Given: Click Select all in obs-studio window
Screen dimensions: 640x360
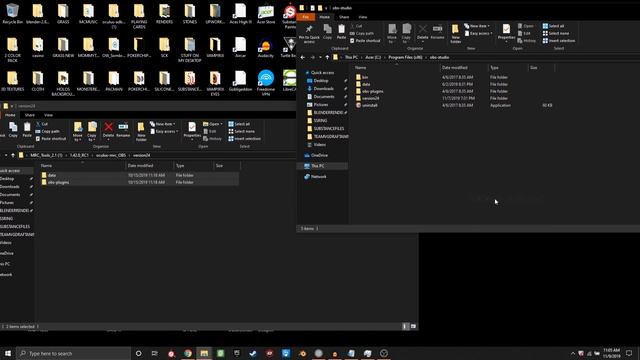Looking at the screenshot, I should point(553,26).
